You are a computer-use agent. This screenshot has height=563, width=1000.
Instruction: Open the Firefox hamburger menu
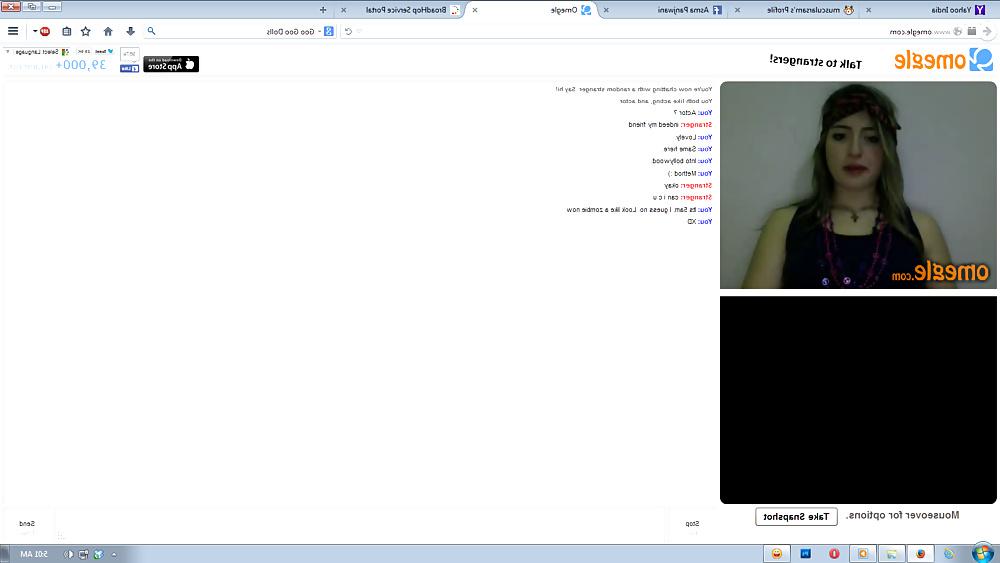coord(13,31)
